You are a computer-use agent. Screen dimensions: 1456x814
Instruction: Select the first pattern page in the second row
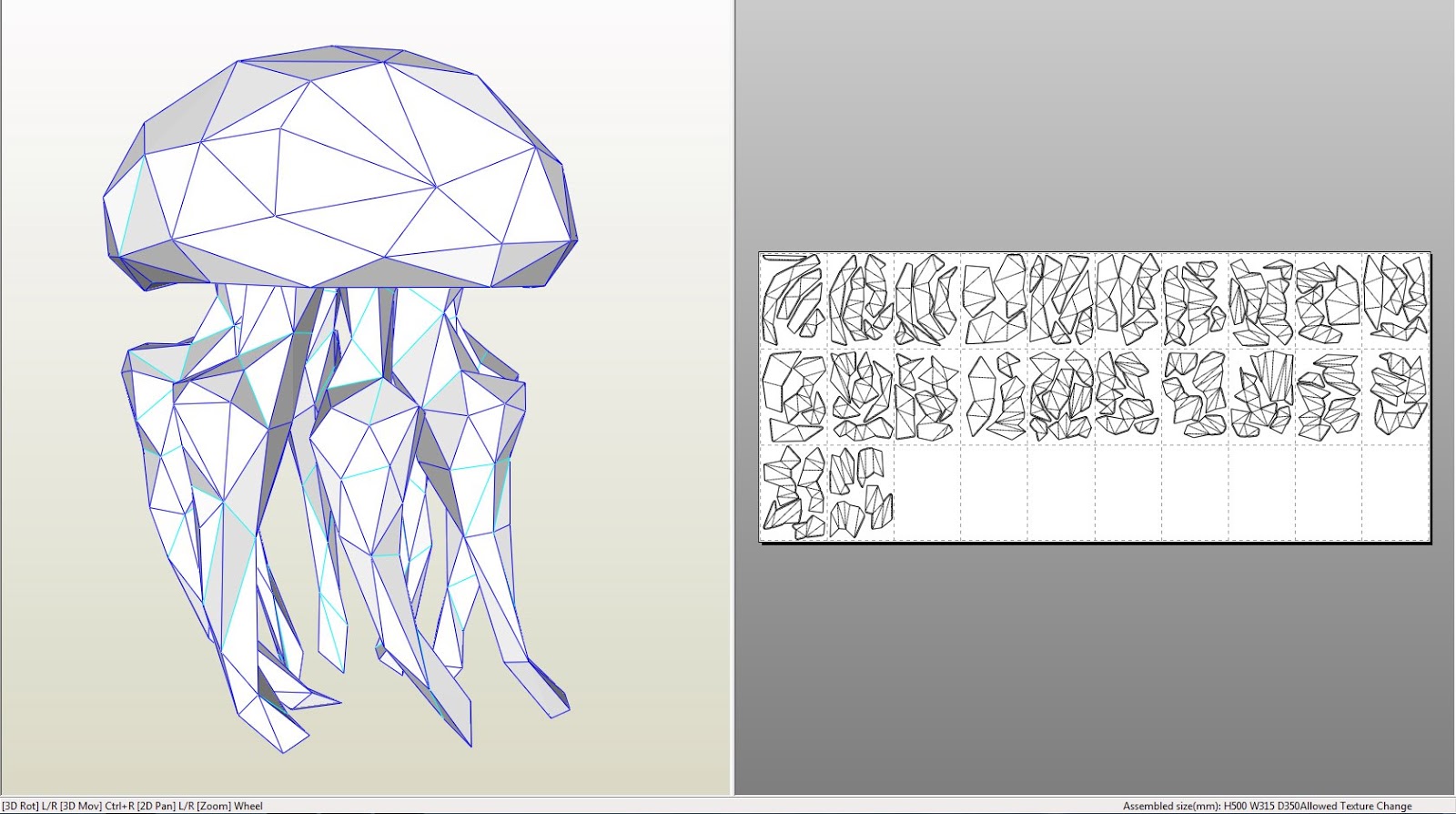click(x=794, y=397)
